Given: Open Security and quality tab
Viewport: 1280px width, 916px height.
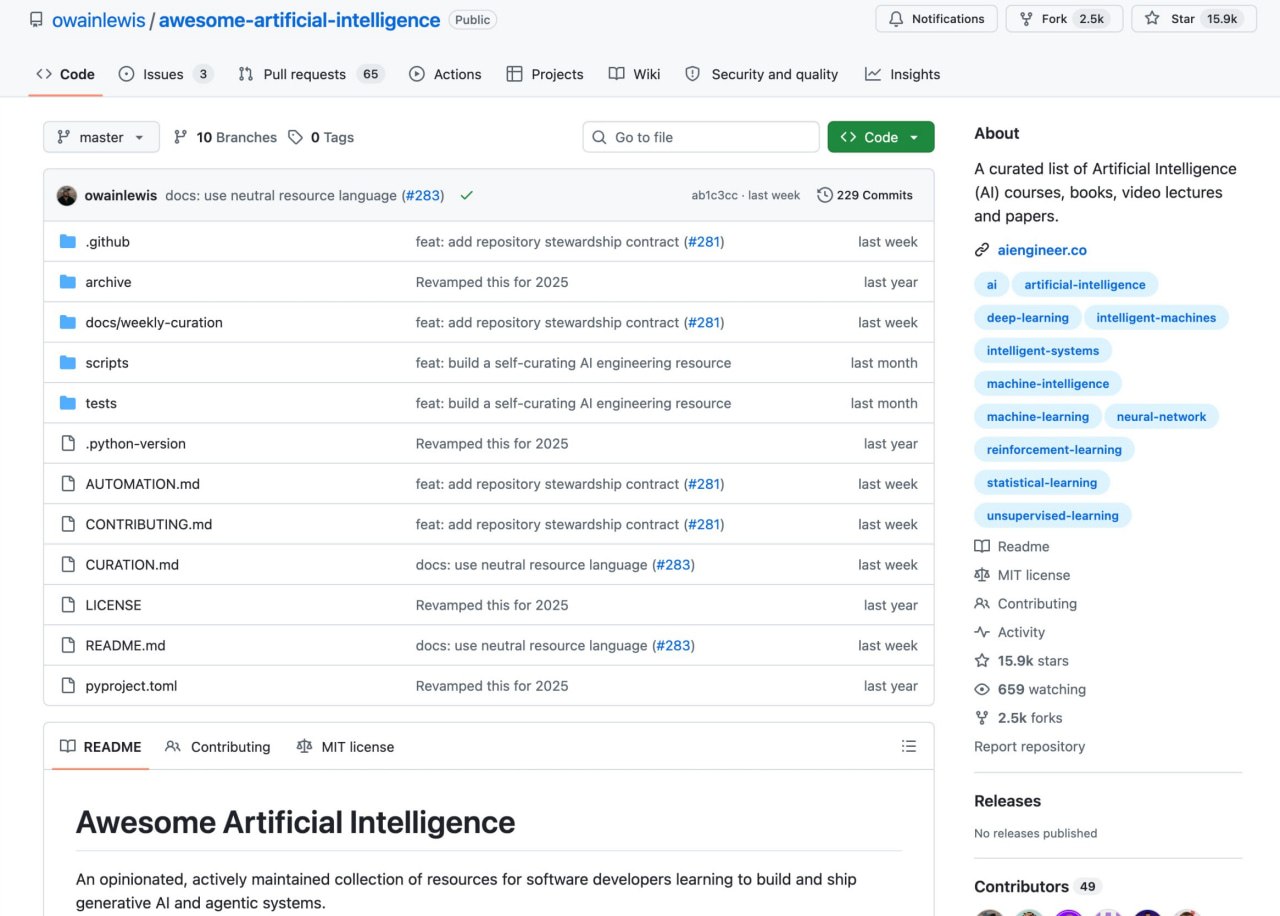Looking at the screenshot, I should coord(762,74).
